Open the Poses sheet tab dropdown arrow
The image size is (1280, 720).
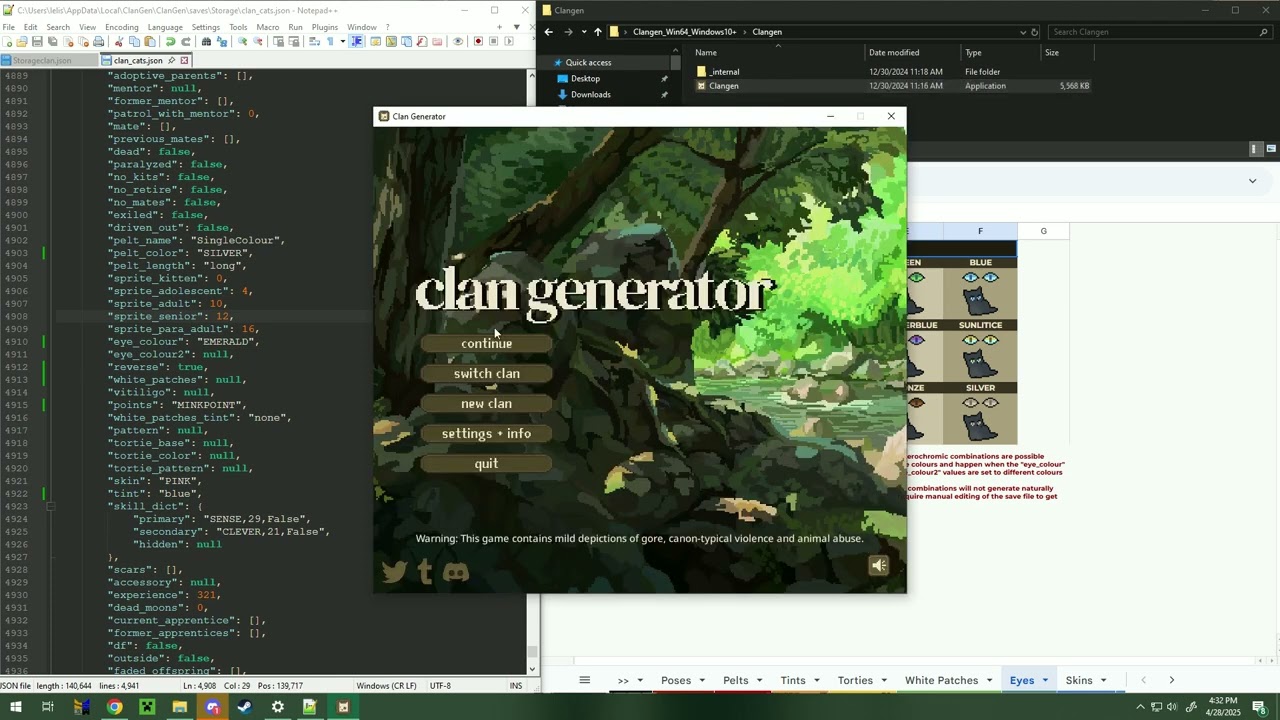701,680
